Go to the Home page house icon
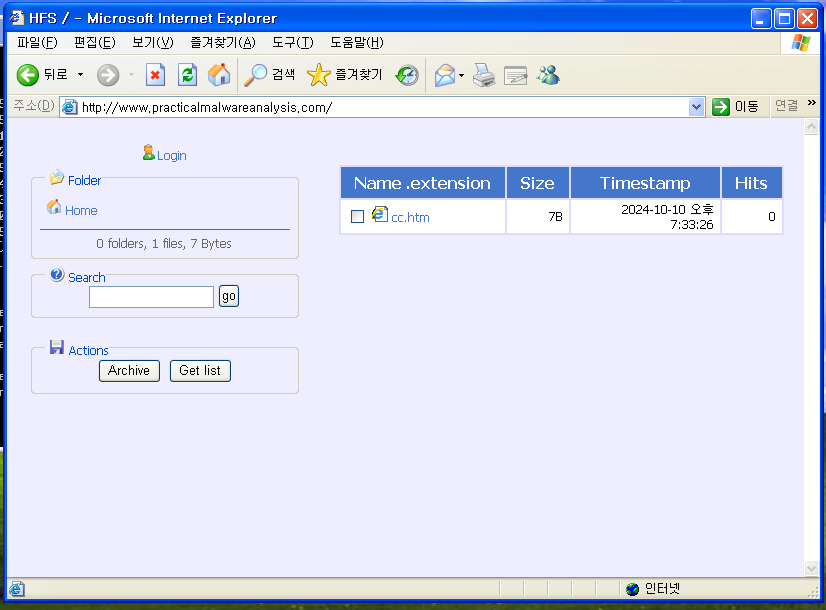Screen dimensions: 826x610 (219, 75)
